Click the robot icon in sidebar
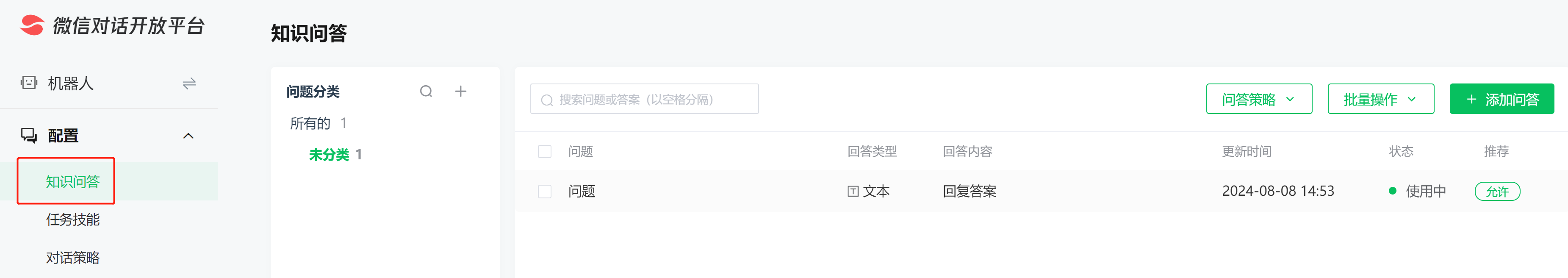 tap(29, 83)
